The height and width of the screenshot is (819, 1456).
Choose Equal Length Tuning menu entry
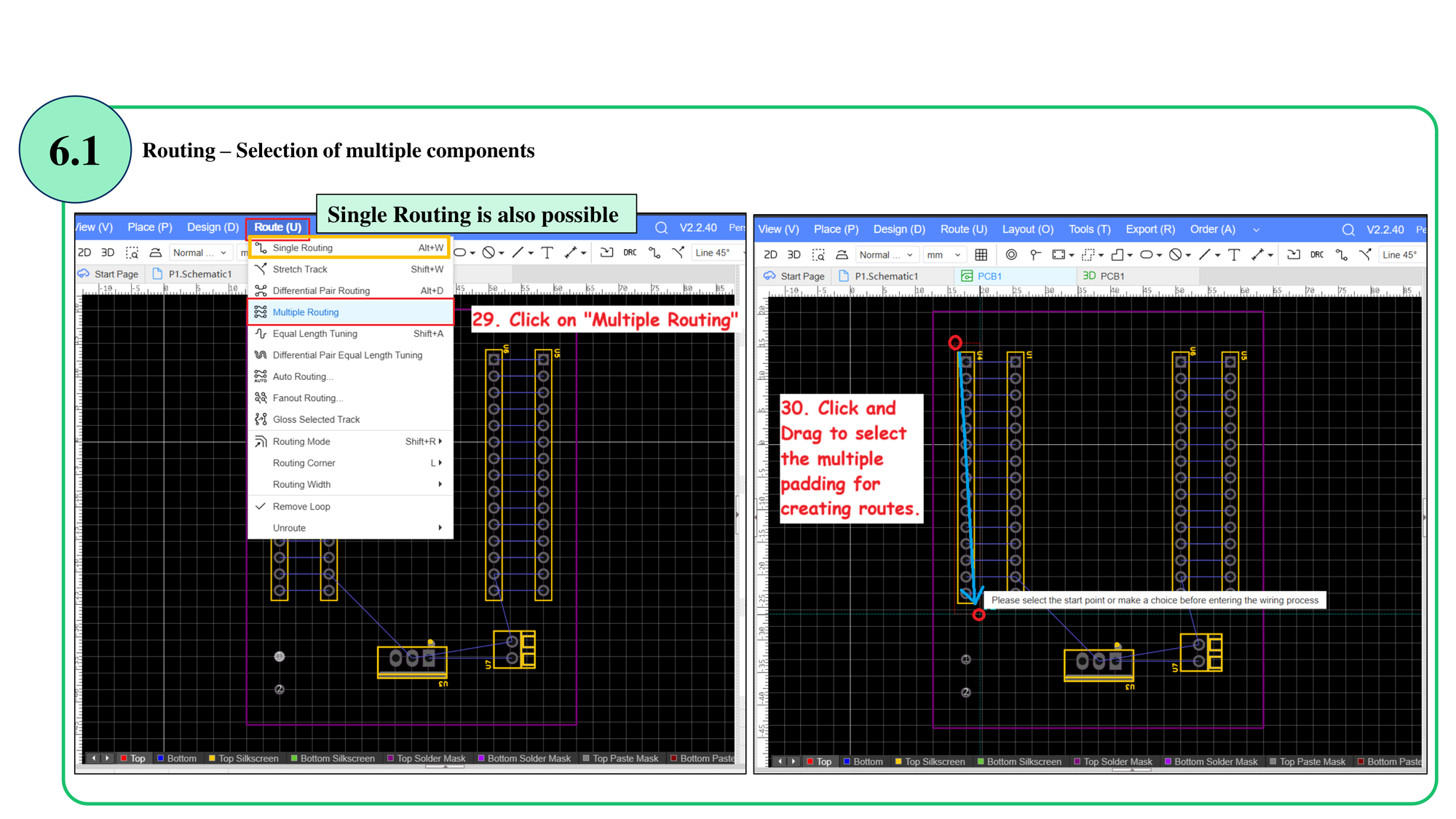tap(350, 334)
